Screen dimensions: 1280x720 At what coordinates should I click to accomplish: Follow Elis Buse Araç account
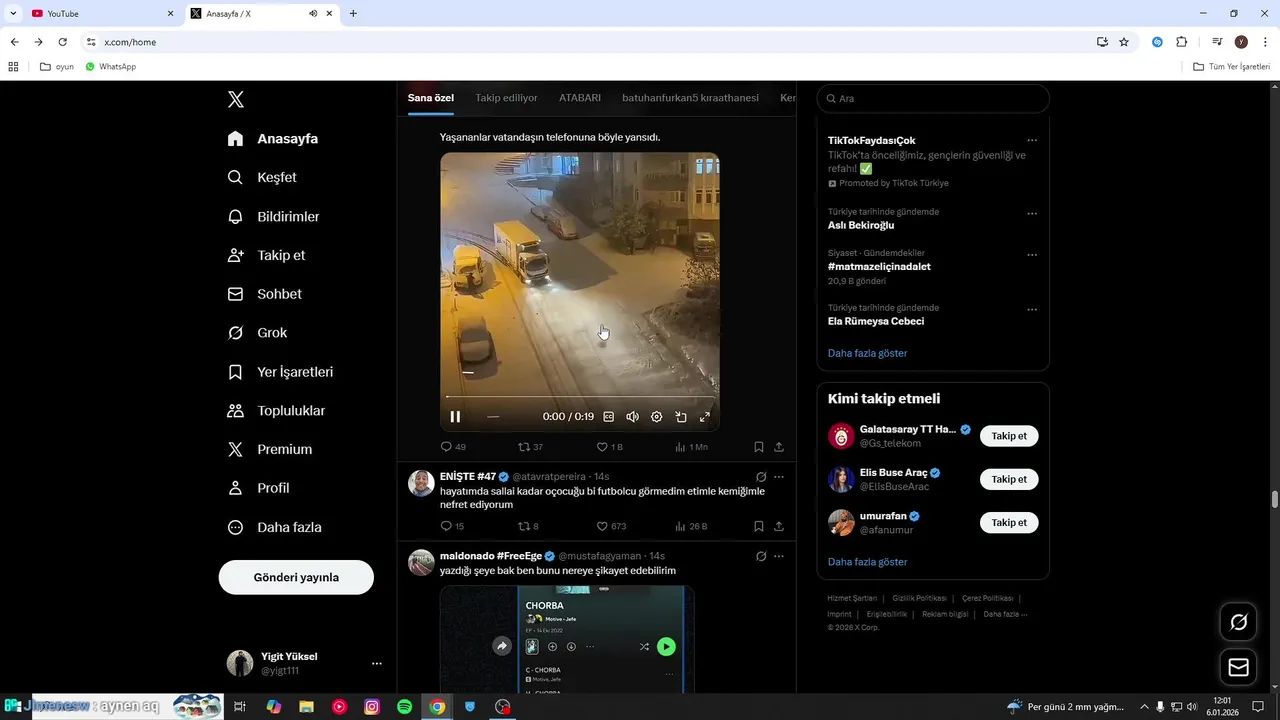pos(1009,479)
